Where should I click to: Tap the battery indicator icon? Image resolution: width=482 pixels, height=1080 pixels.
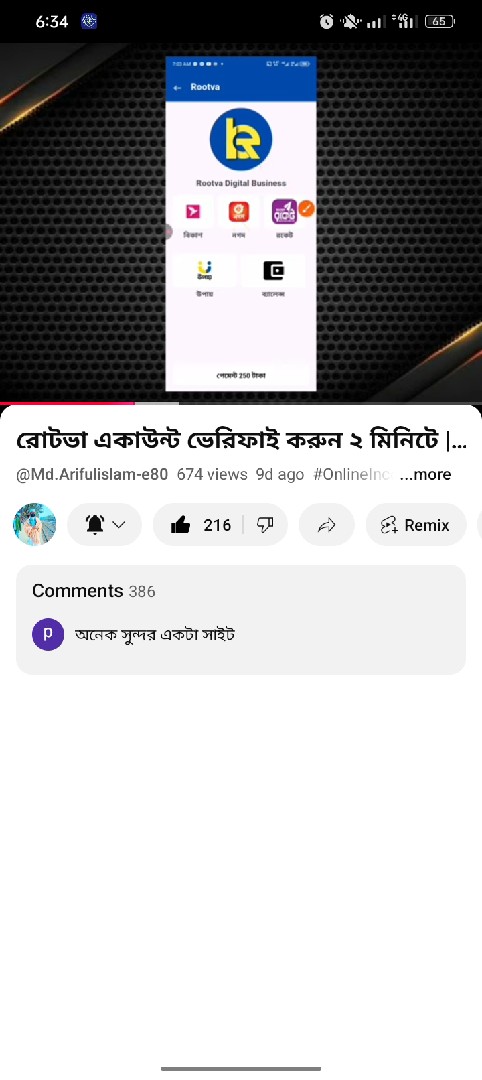tap(439, 21)
